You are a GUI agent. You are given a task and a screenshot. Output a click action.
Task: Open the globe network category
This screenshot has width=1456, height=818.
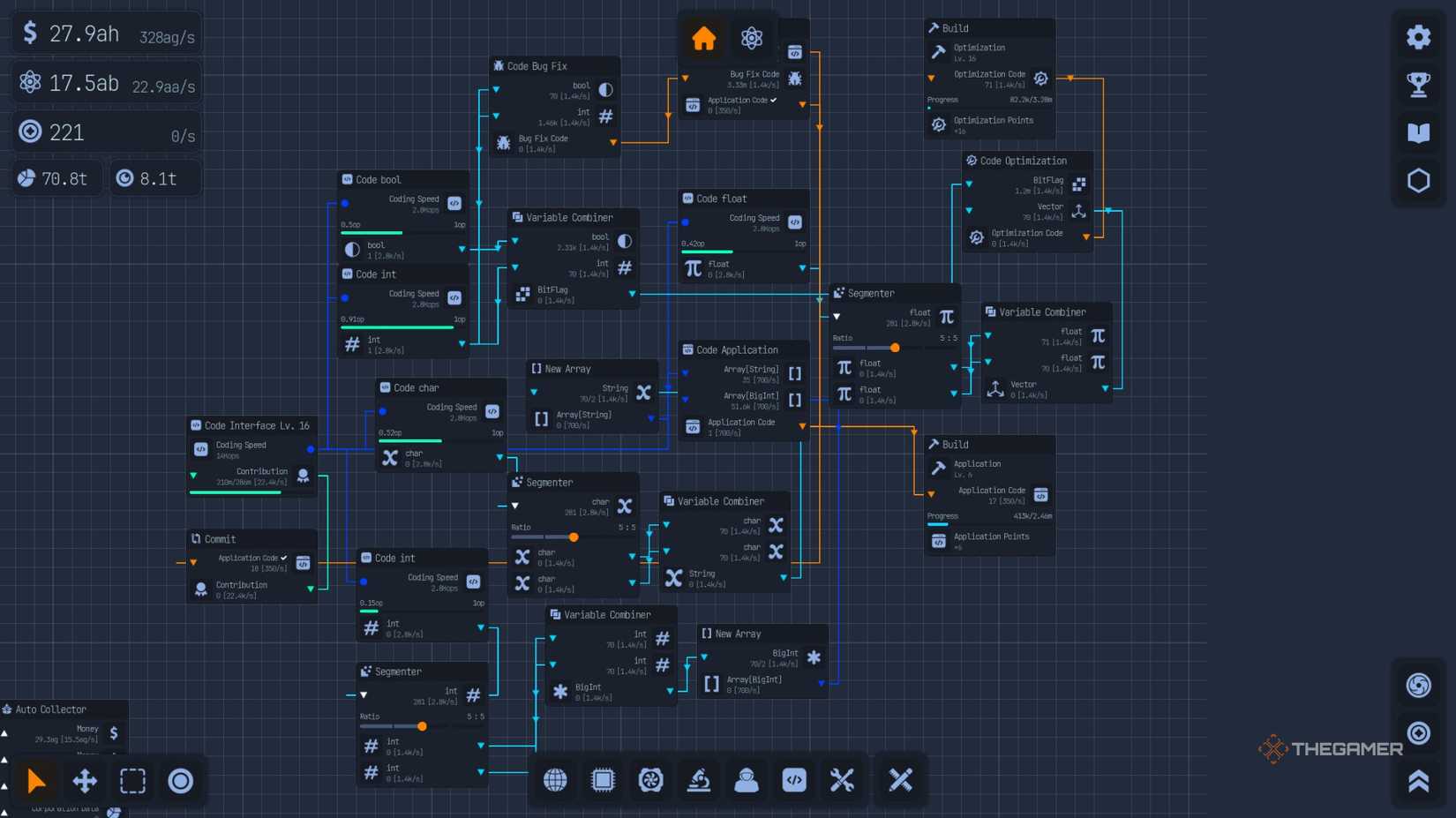(x=555, y=780)
